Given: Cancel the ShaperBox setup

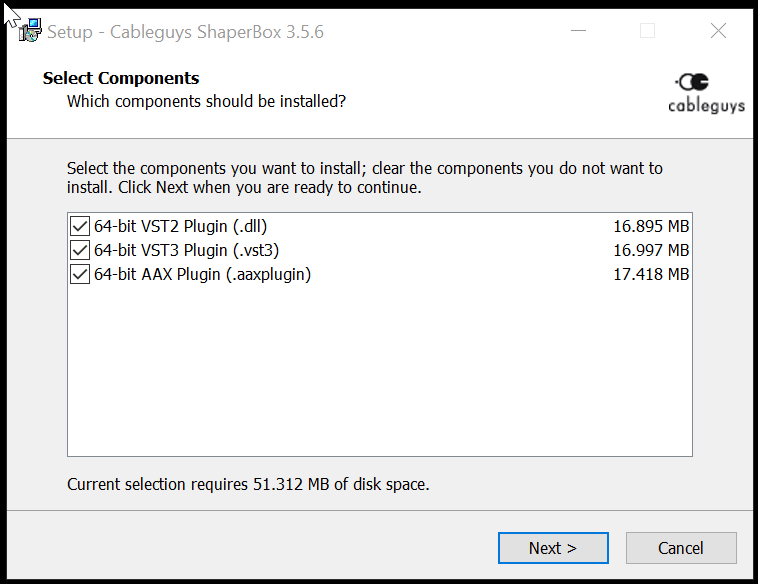Looking at the screenshot, I should click(x=681, y=548).
